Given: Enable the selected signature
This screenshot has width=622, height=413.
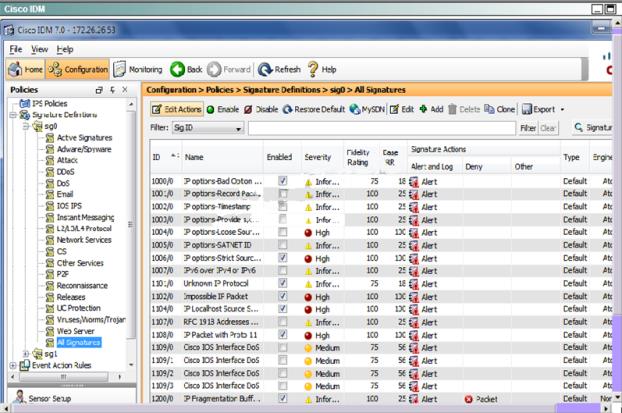Looking at the screenshot, I should pyautogui.click(x=223, y=109).
